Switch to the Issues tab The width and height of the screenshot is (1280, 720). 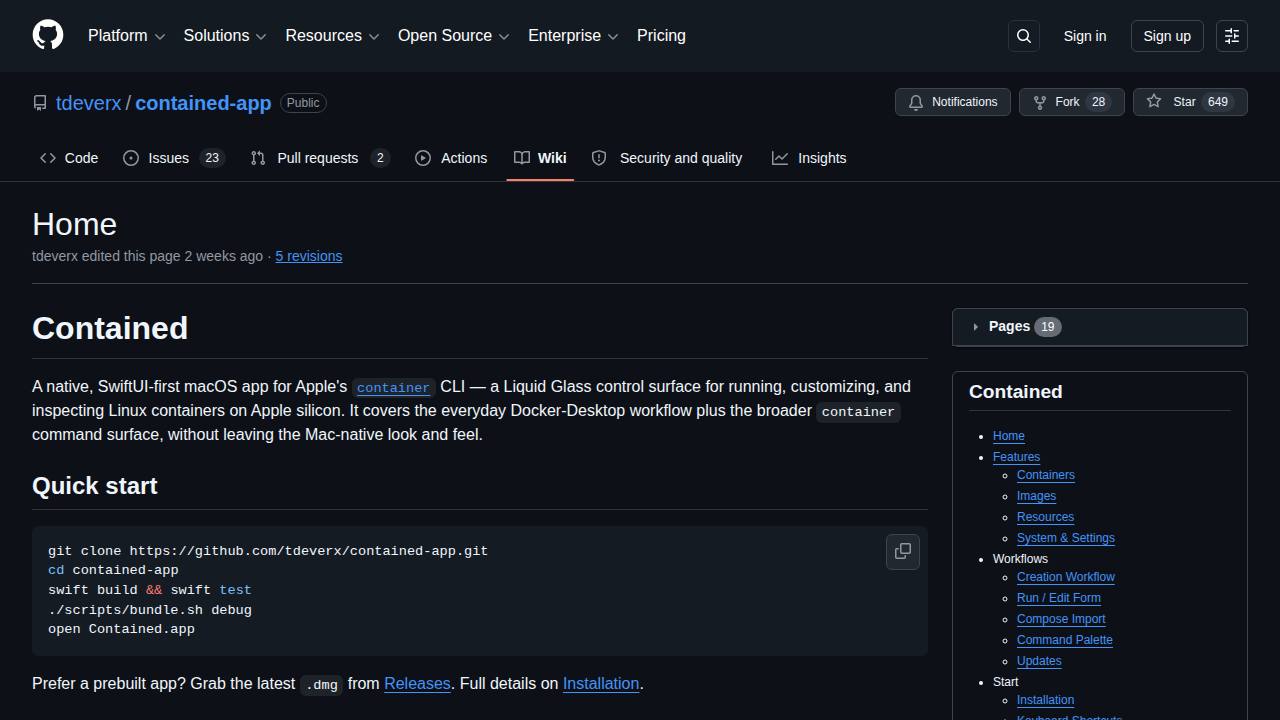pyautogui.click(x=174, y=158)
